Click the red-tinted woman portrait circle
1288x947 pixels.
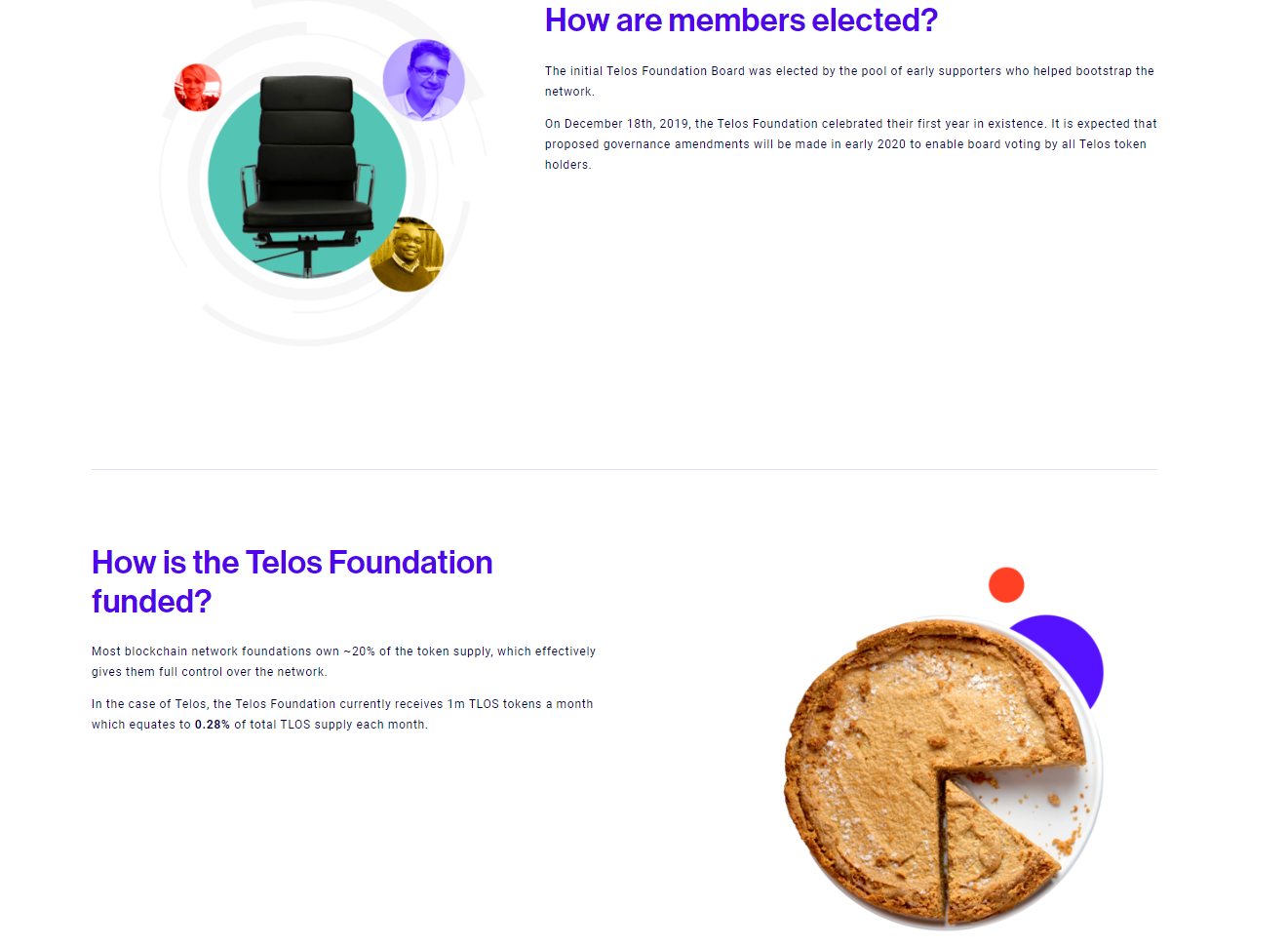198,88
